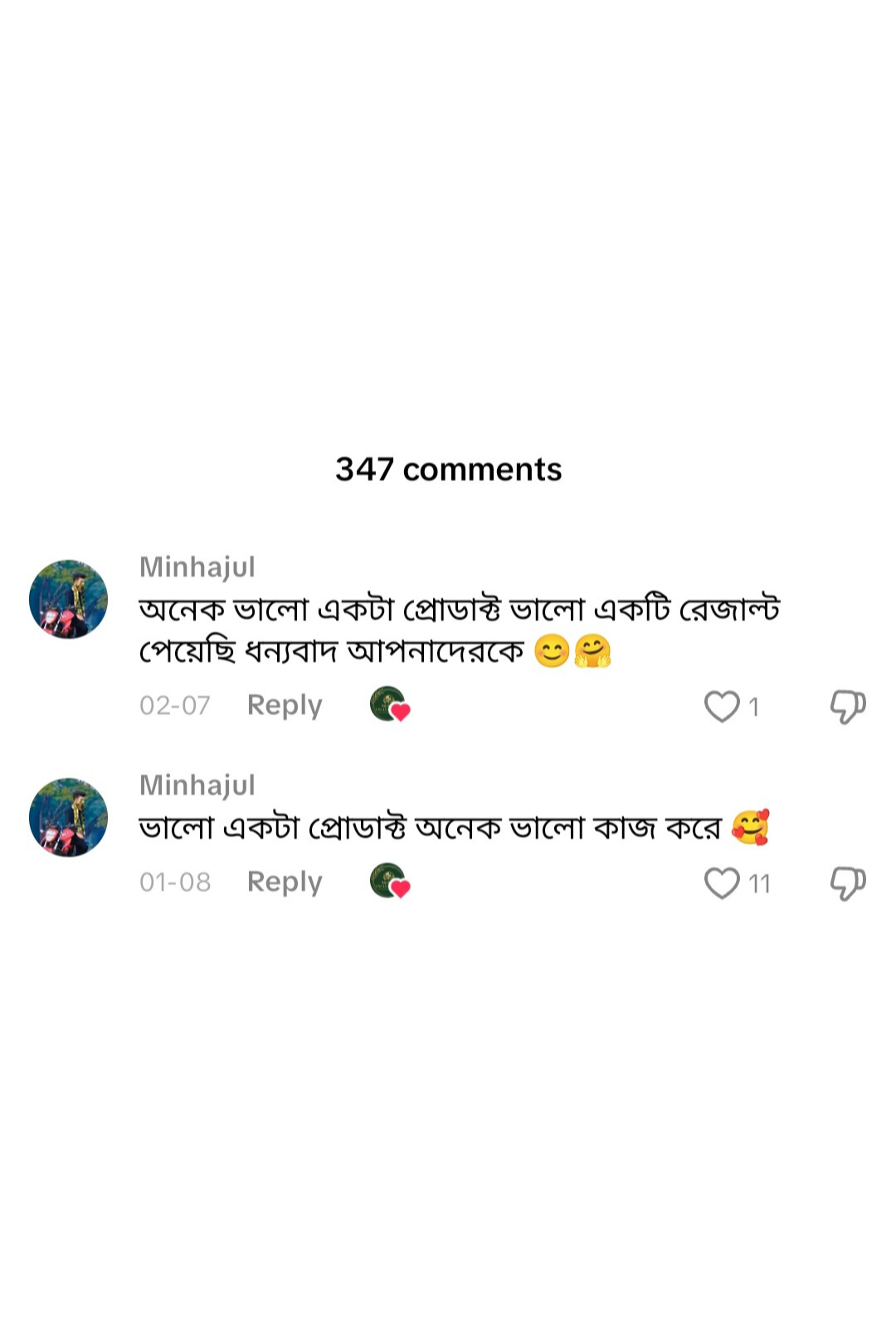The height and width of the screenshot is (1344, 896).
Task: Dislike the comment dated 01-08
Action: 847,883
